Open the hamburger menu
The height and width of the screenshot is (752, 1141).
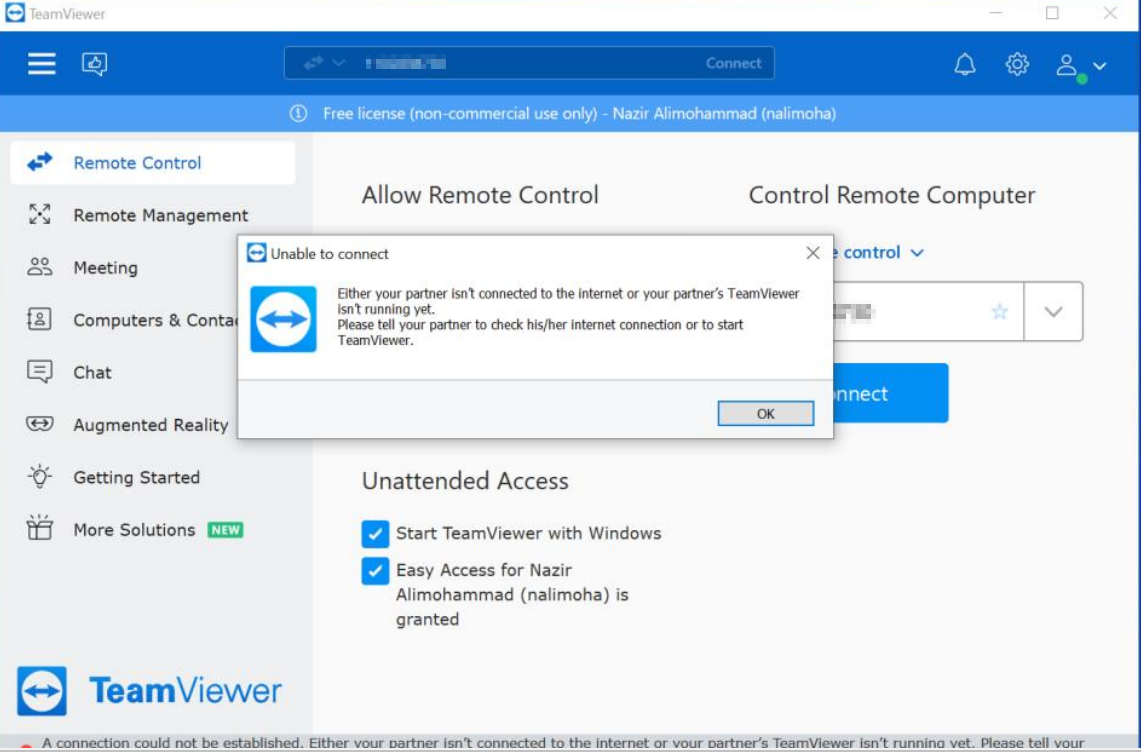39,64
